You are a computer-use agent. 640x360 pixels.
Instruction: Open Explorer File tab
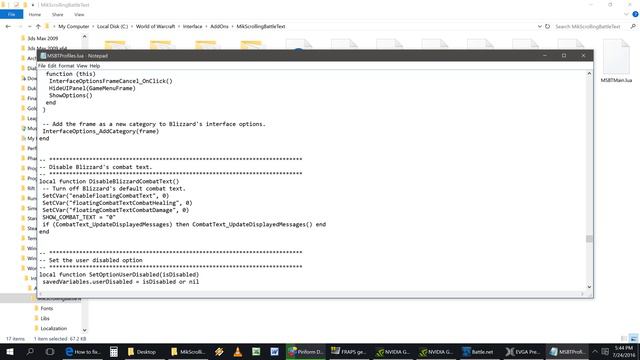coord(11,14)
